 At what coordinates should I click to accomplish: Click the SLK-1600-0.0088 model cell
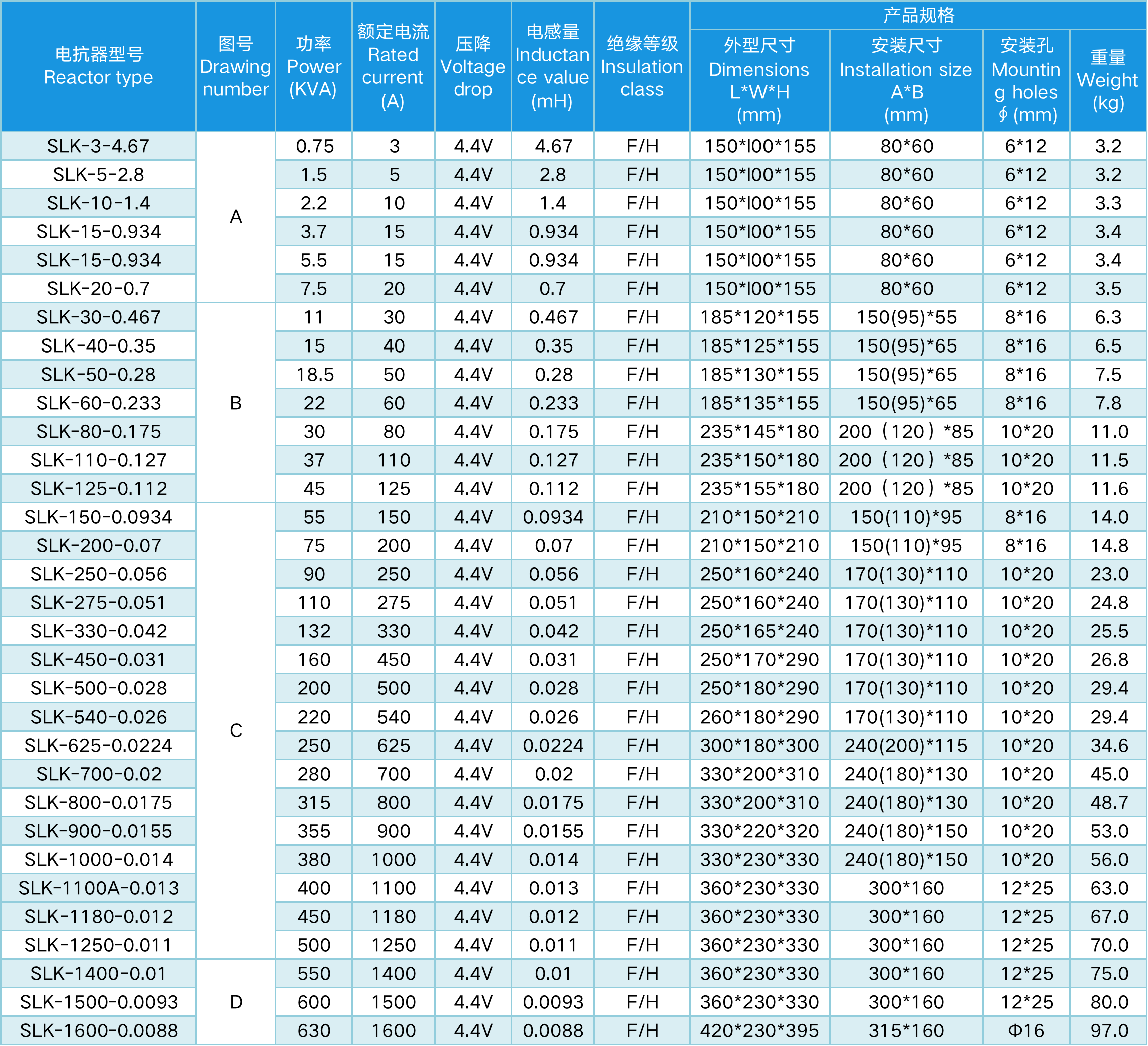point(98,1030)
